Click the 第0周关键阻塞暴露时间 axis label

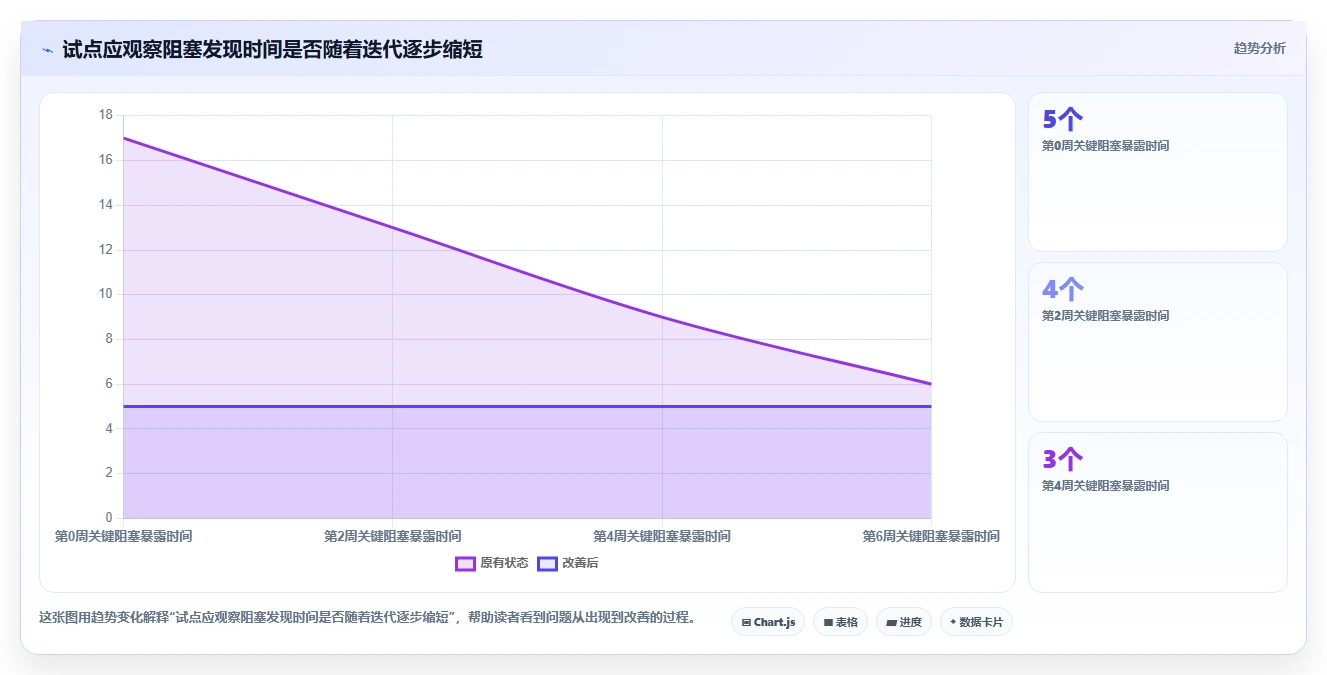pos(123,536)
